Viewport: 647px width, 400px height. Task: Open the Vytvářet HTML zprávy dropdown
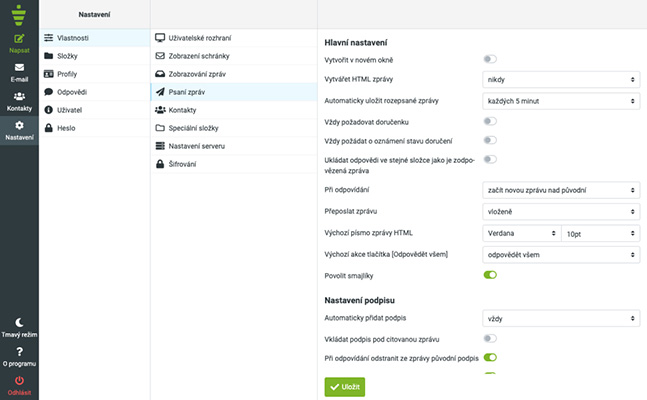point(560,79)
